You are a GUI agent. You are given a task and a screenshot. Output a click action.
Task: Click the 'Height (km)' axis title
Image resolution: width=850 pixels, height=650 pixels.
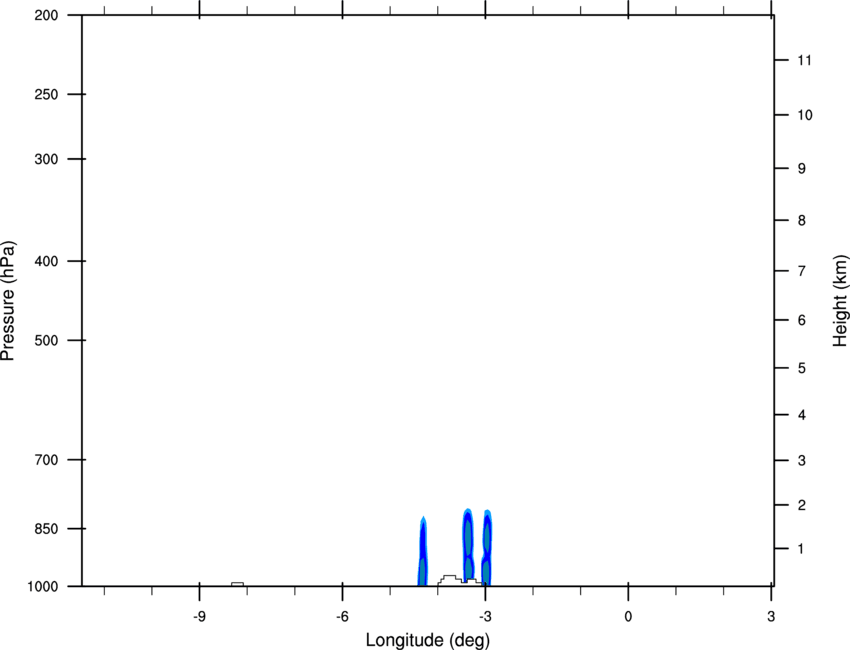pyautogui.click(x=840, y=300)
